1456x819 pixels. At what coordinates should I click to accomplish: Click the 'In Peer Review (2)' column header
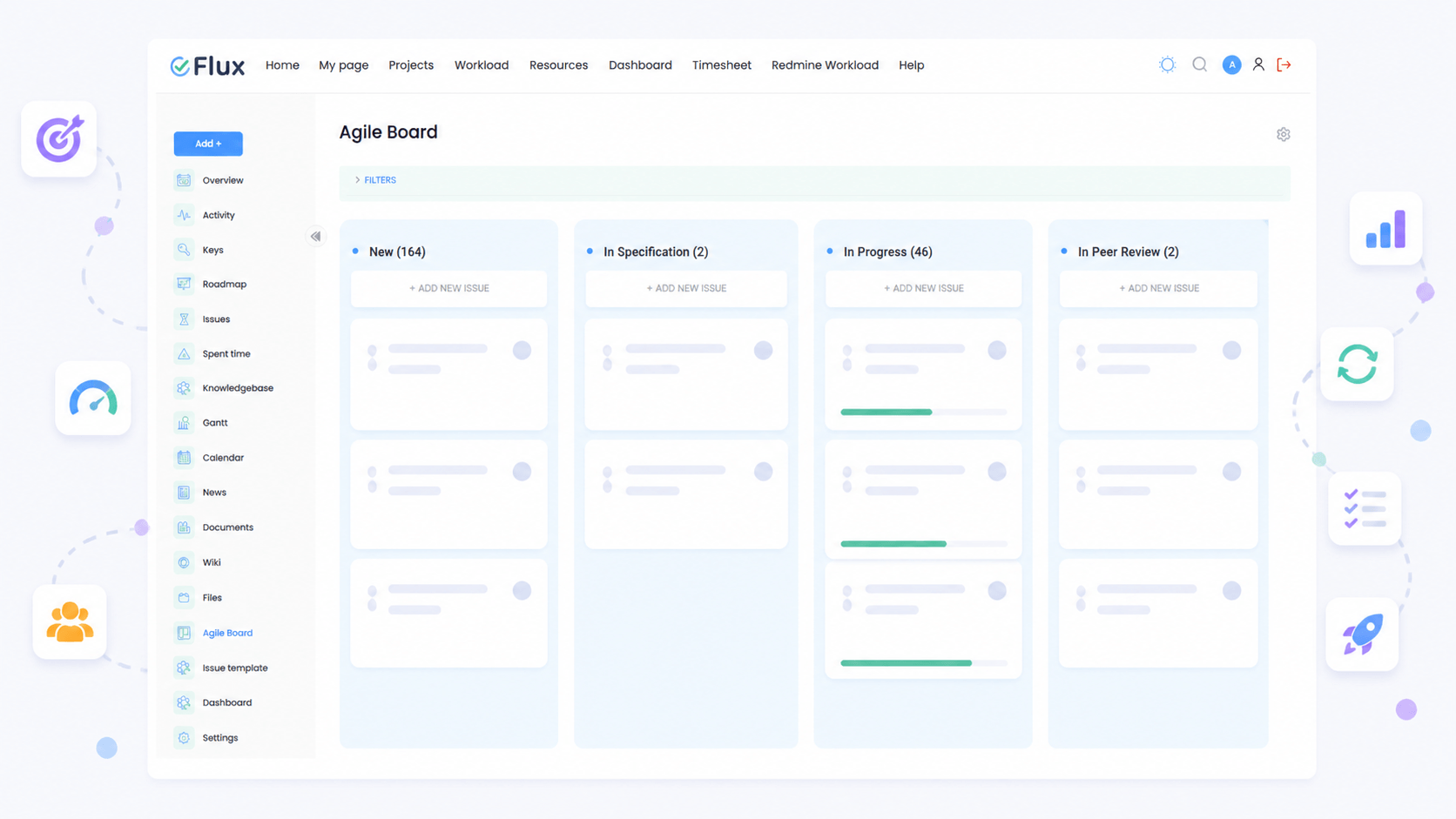[1128, 252]
